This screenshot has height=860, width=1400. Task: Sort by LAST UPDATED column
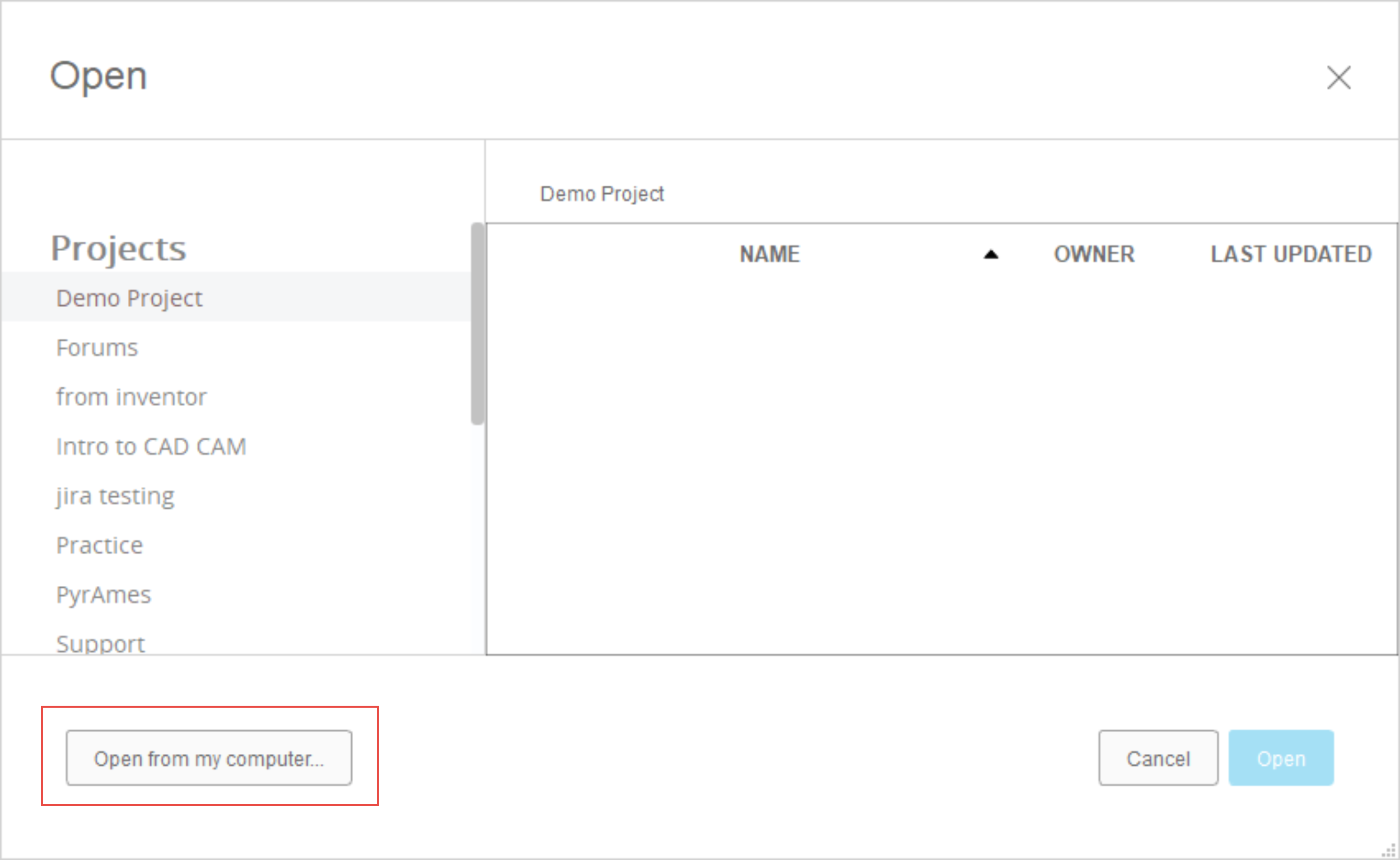1291,254
